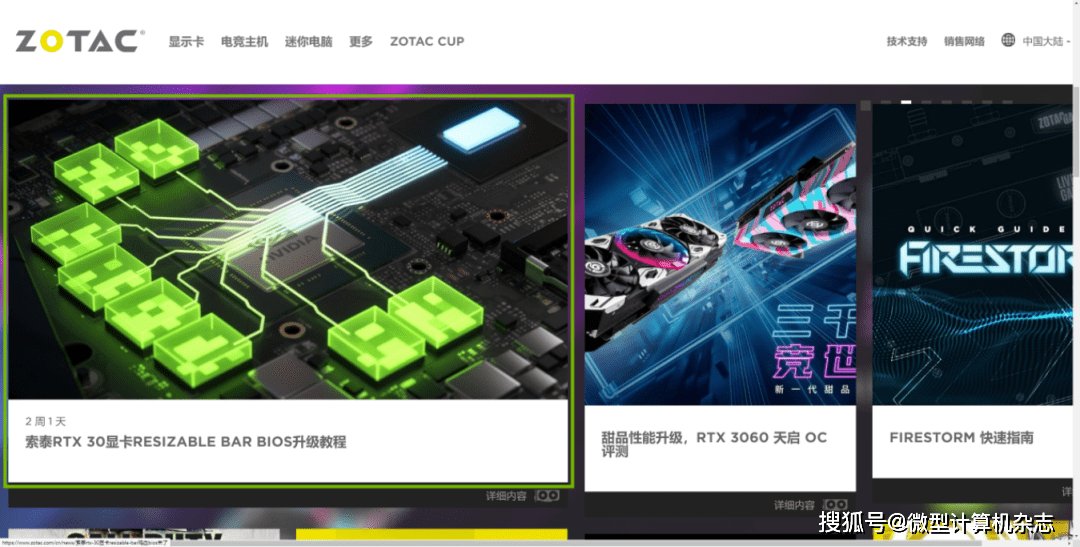The image size is (1080, 547).
Task: Open the 迷你电脑 menu
Action: 308,41
